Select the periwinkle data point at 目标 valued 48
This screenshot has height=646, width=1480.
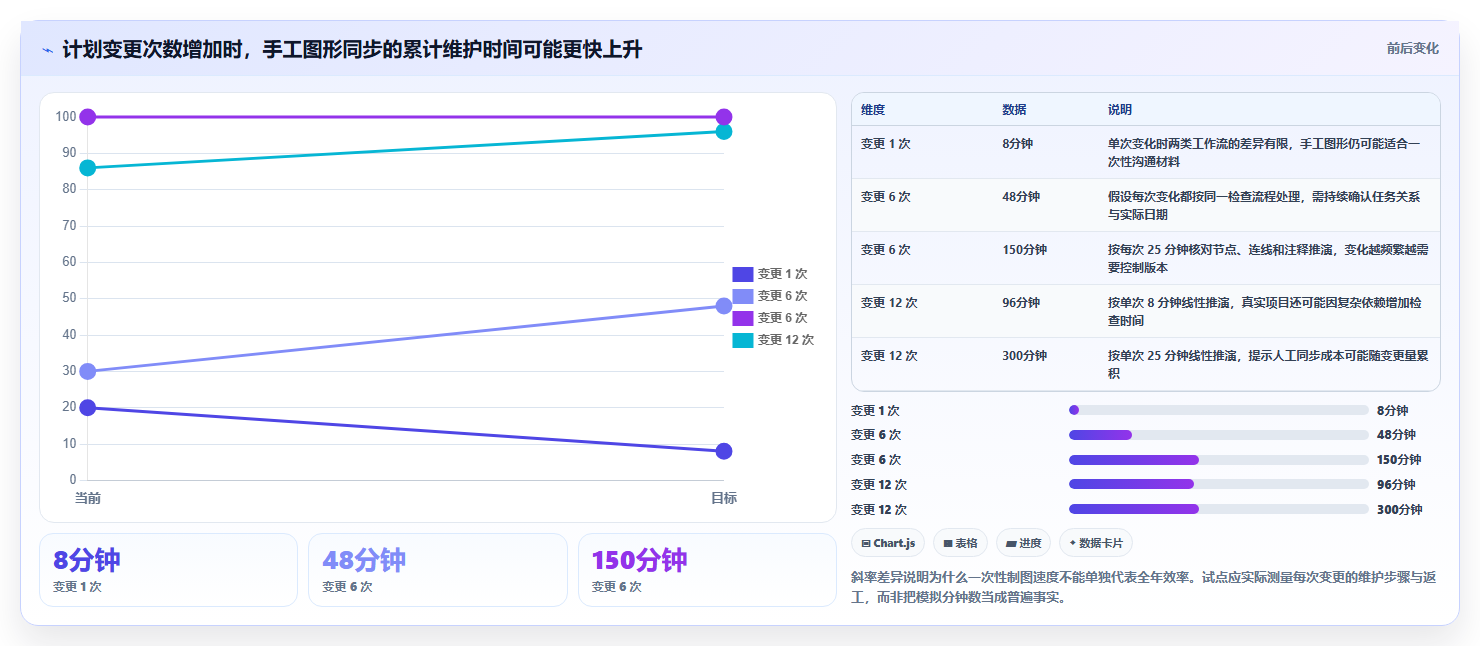coord(724,306)
